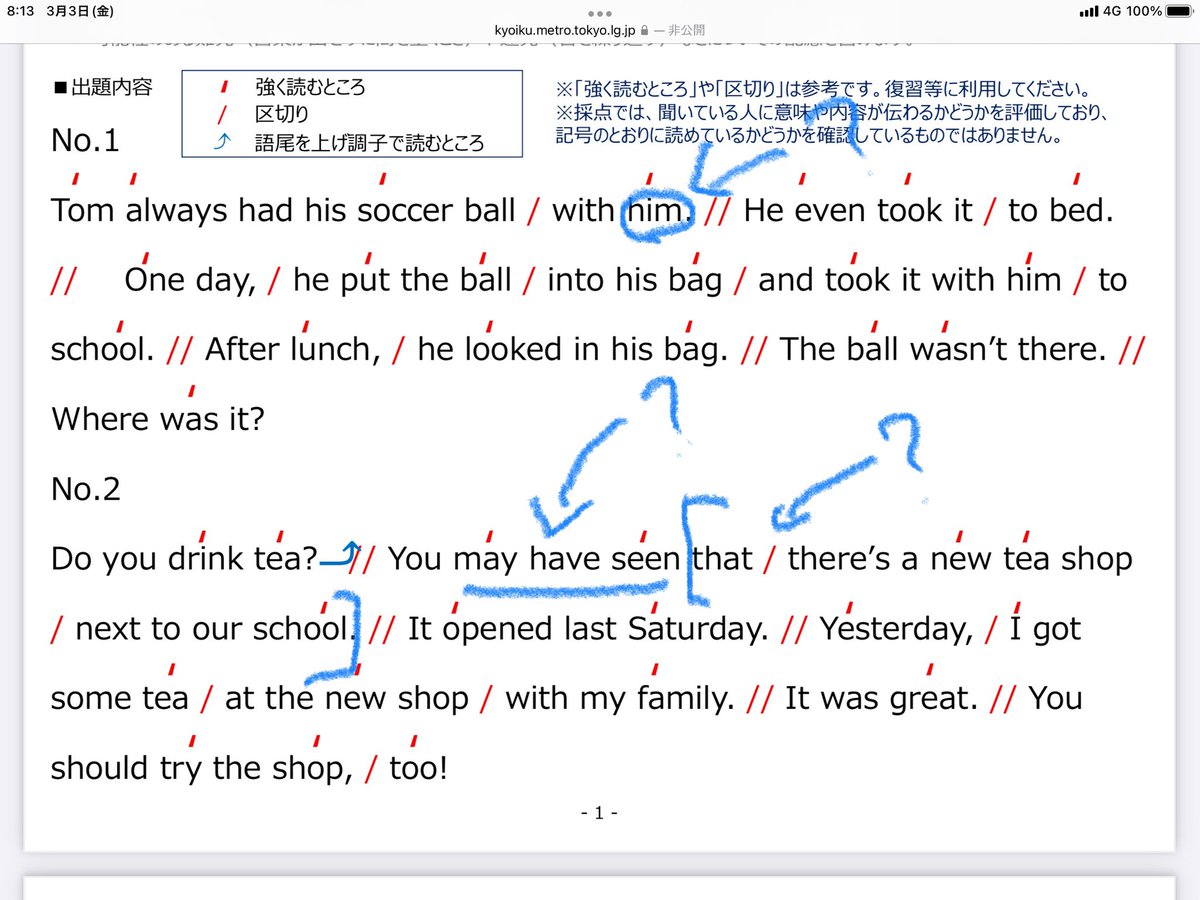Select the sentence "The ball wasn't there."

point(943,350)
